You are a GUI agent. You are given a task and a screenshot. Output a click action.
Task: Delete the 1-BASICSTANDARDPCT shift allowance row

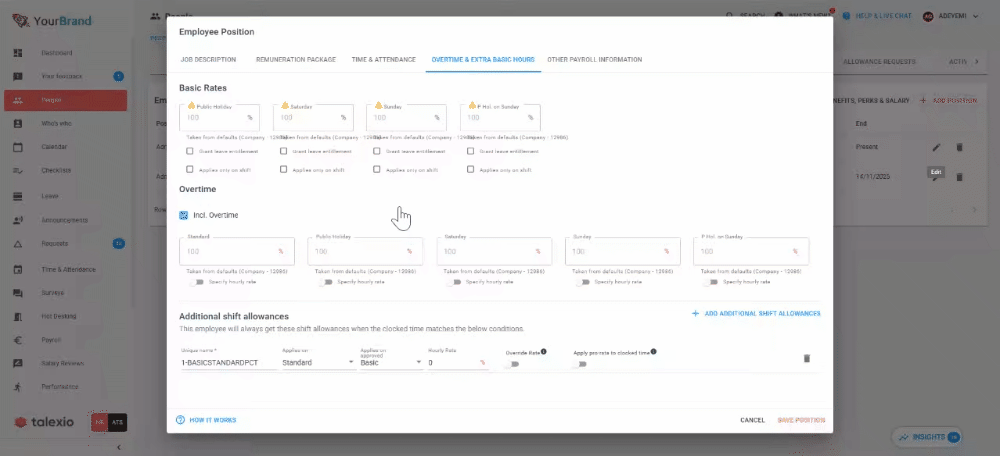point(807,358)
